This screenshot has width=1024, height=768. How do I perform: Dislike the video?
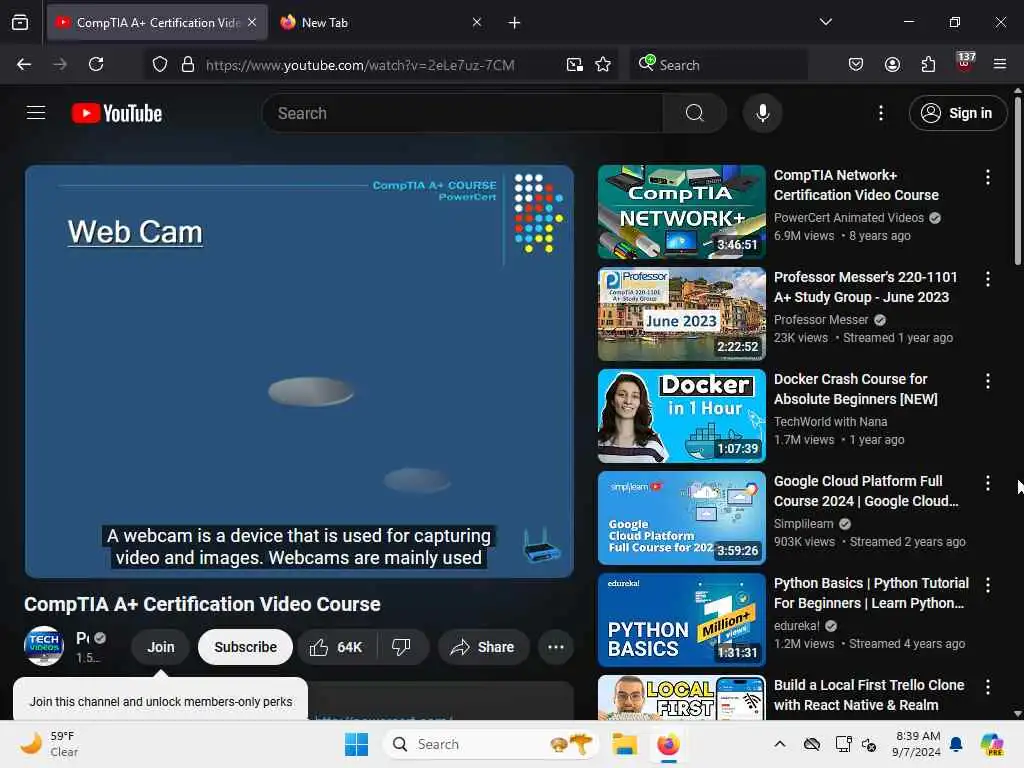(401, 647)
